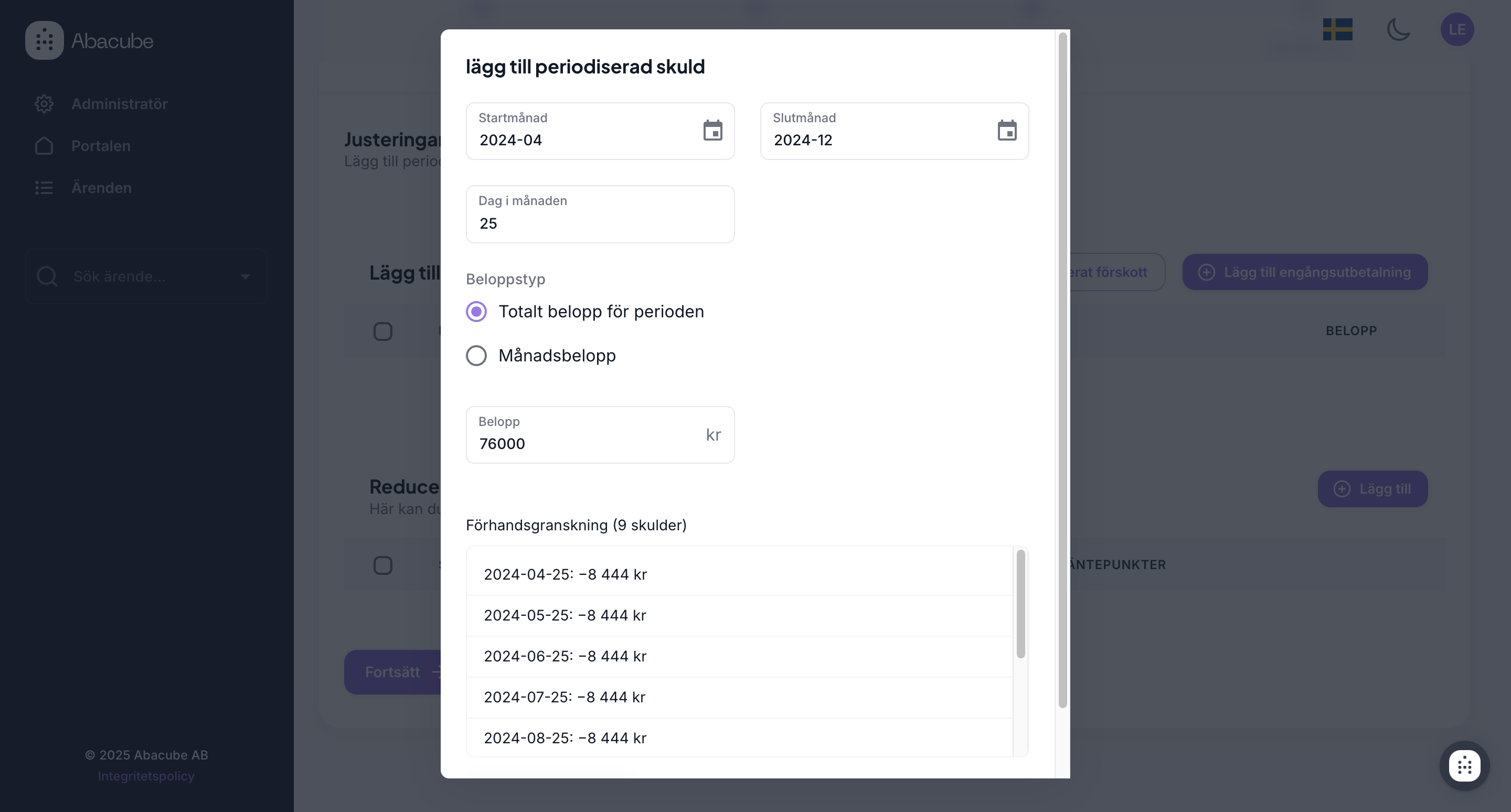The image size is (1511, 812).
Task: Click the preview list scrollbar
Action: pos(1020,604)
